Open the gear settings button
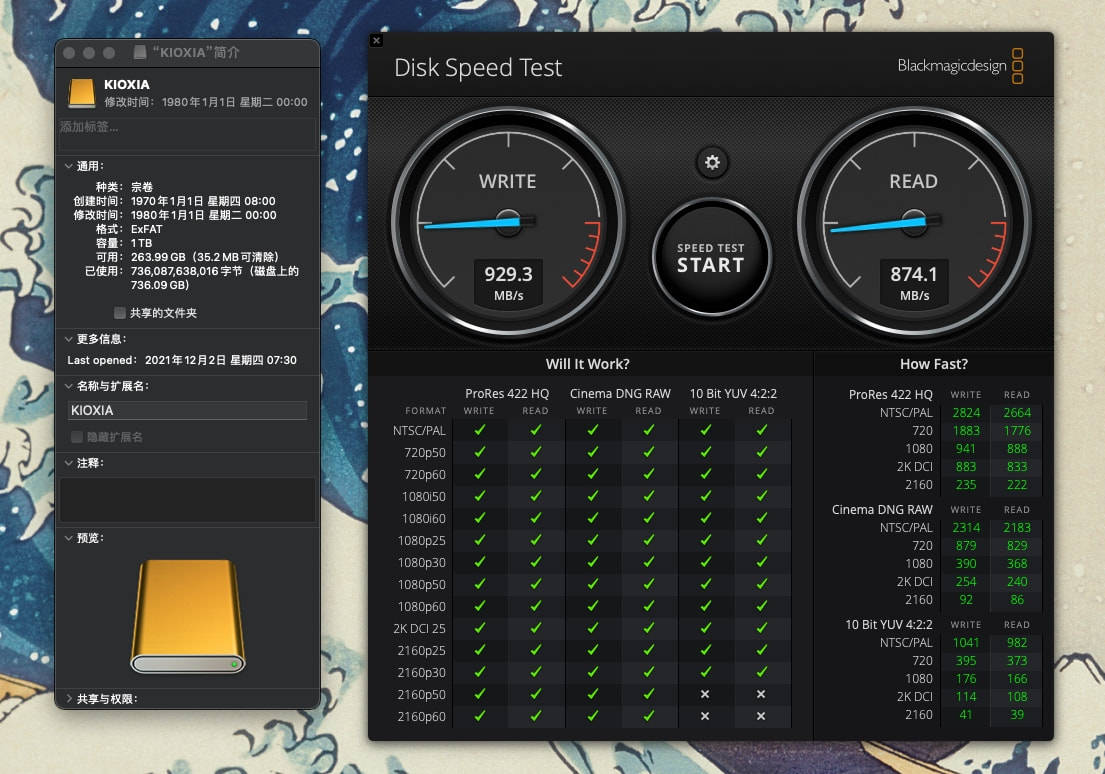The width and height of the screenshot is (1105, 774). click(712, 163)
